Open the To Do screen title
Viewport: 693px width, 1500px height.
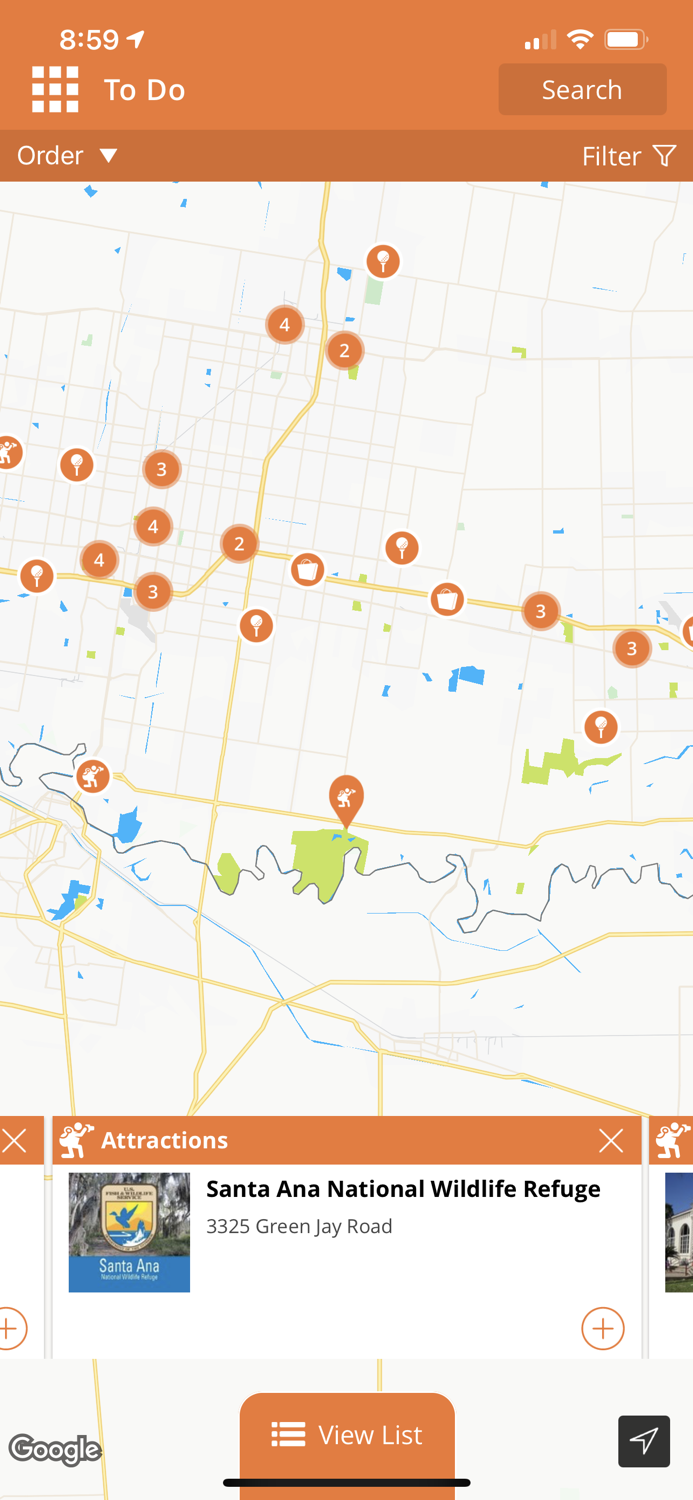pos(145,90)
